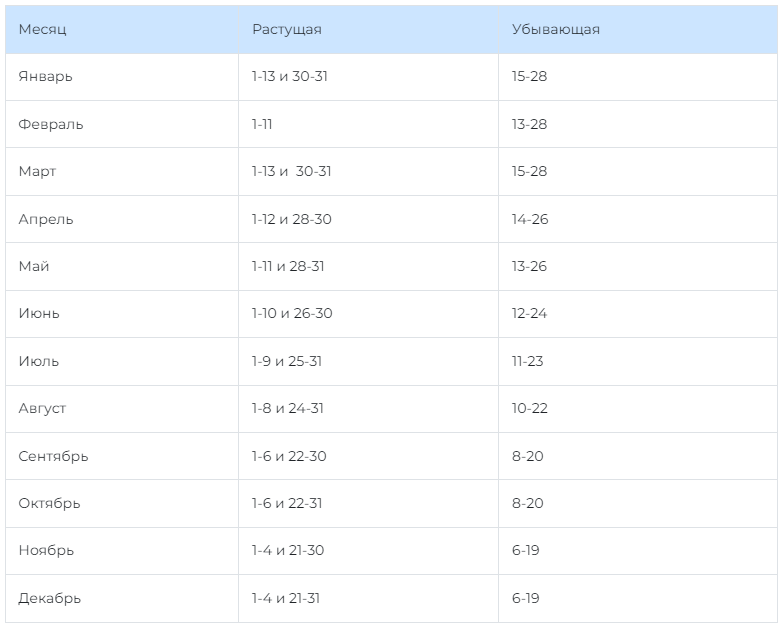Select the Октябрь month cell
782x630 pixels.
click(50, 503)
